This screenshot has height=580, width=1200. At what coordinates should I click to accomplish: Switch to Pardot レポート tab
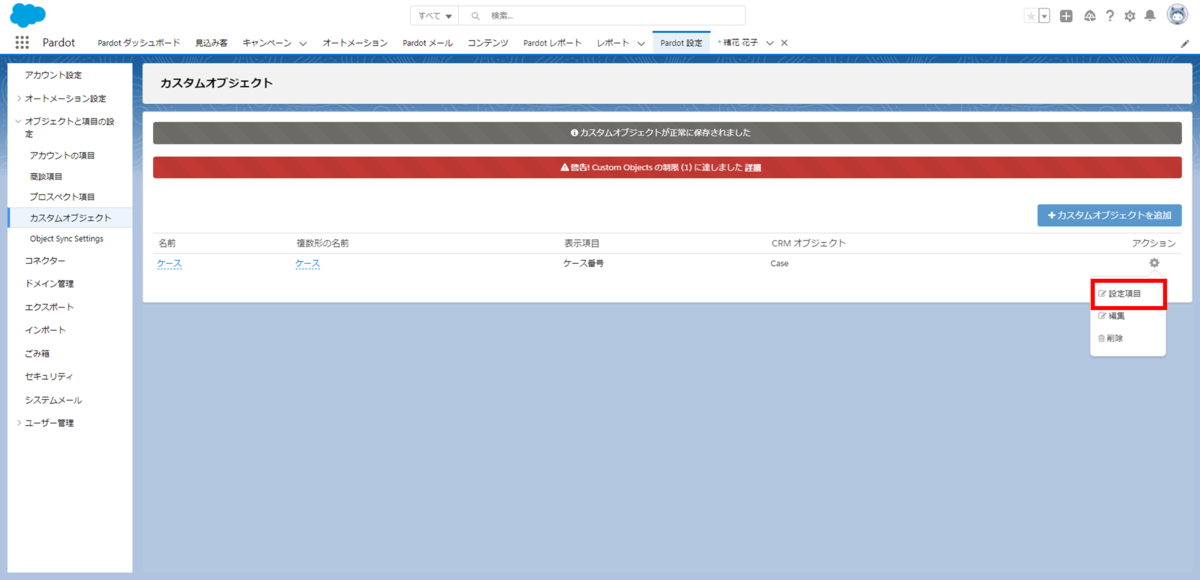[552, 43]
